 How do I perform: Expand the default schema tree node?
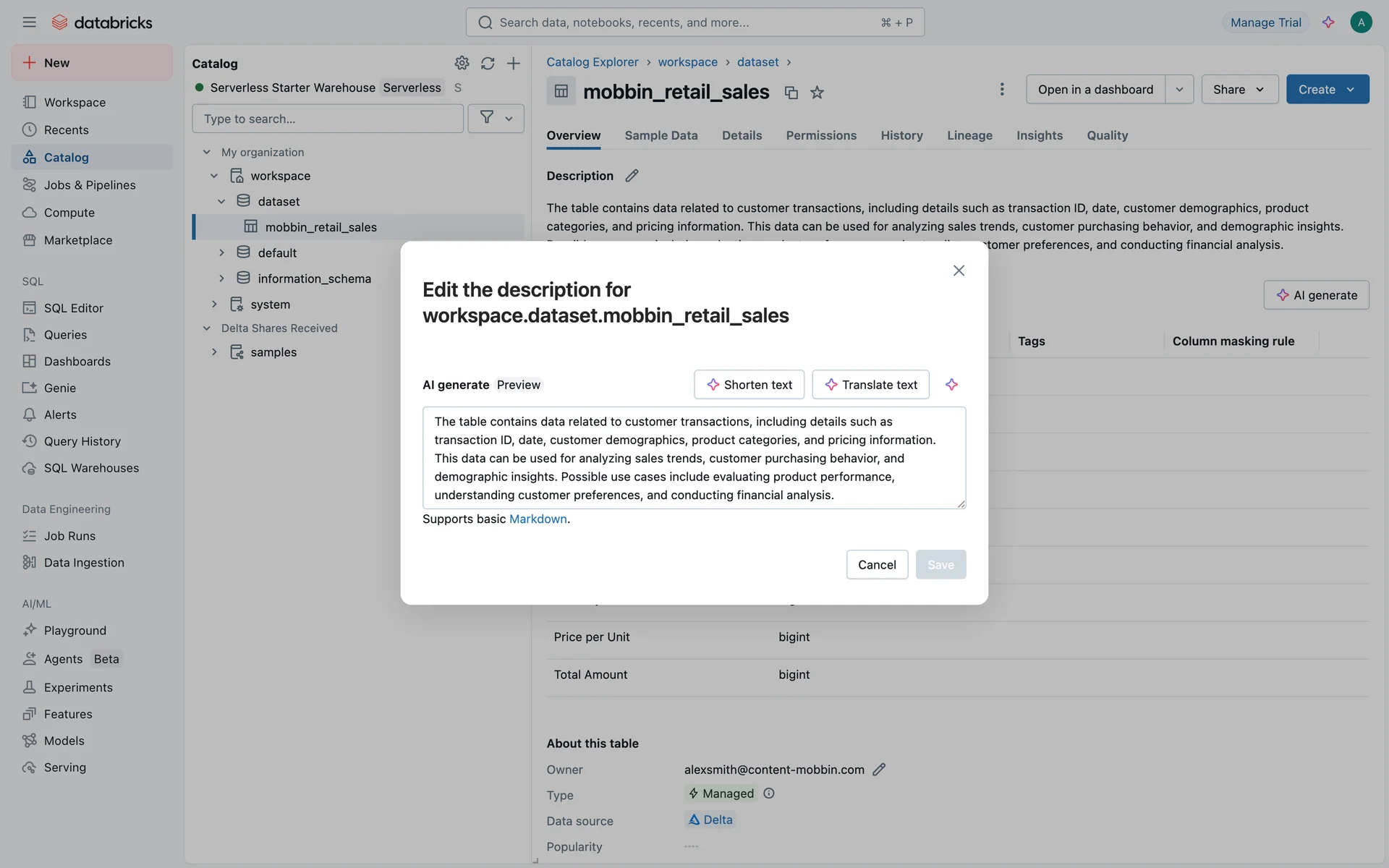point(221,252)
